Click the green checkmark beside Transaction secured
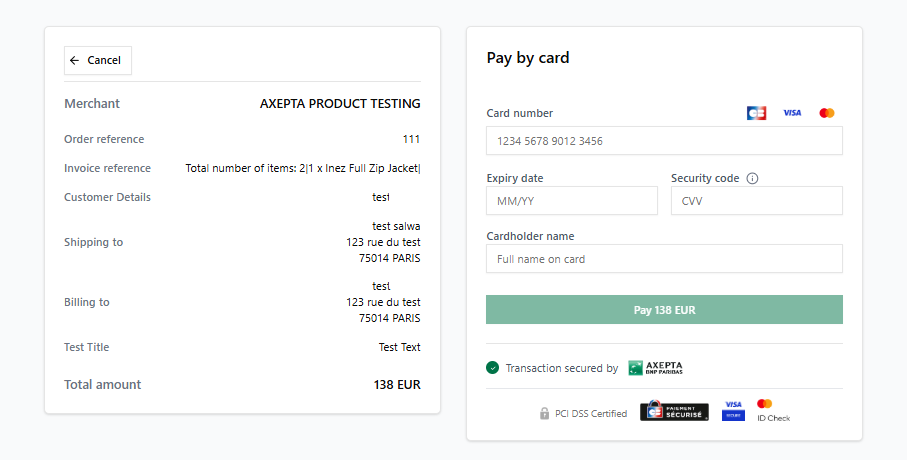 click(493, 368)
